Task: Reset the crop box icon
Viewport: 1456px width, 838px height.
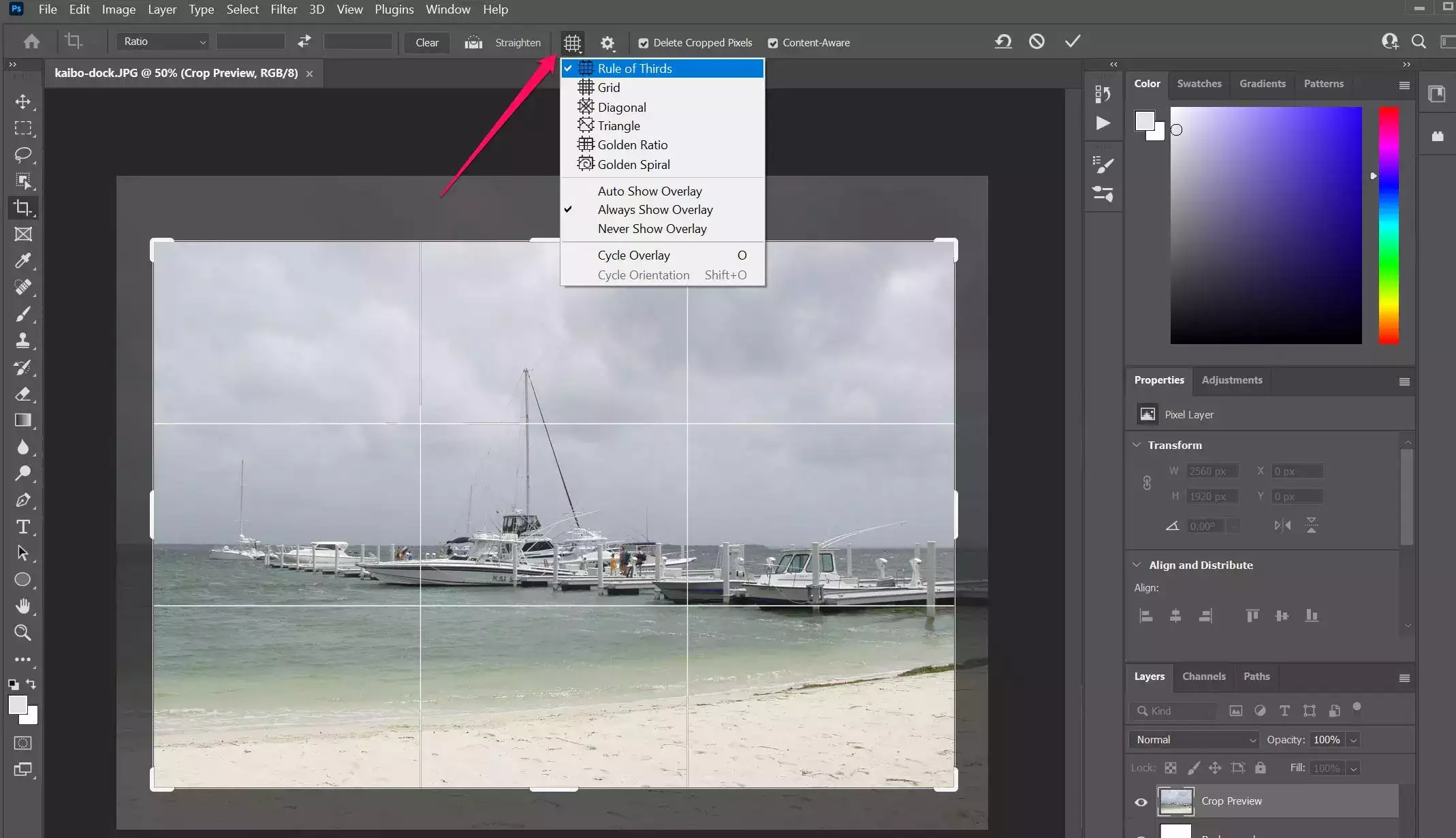Action: [1002, 42]
